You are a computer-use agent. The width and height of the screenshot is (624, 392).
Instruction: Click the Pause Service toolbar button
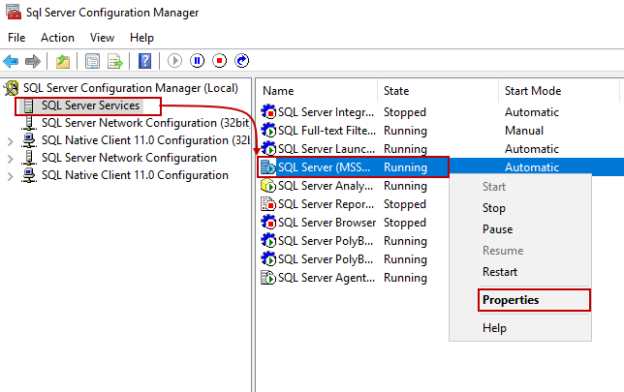coord(197,60)
